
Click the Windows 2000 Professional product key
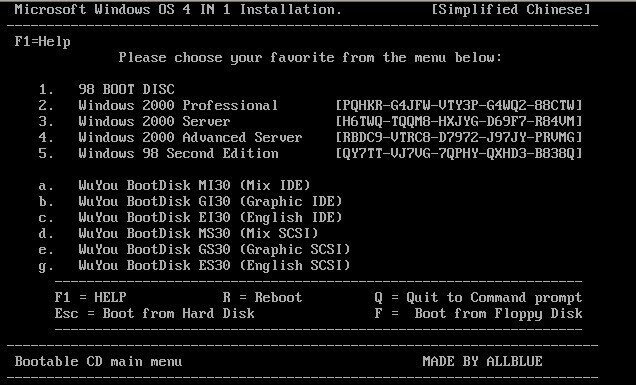(459, 105)
